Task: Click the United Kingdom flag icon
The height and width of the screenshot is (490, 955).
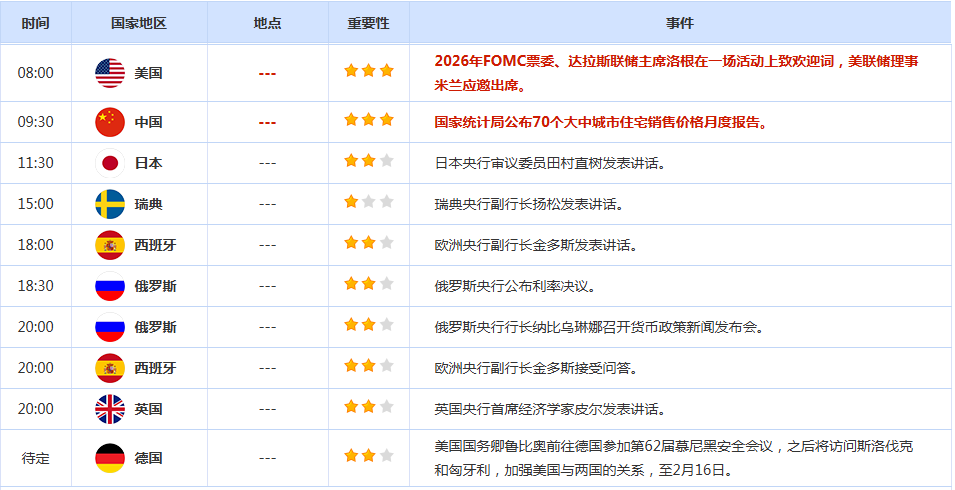Action: (109, 409)
